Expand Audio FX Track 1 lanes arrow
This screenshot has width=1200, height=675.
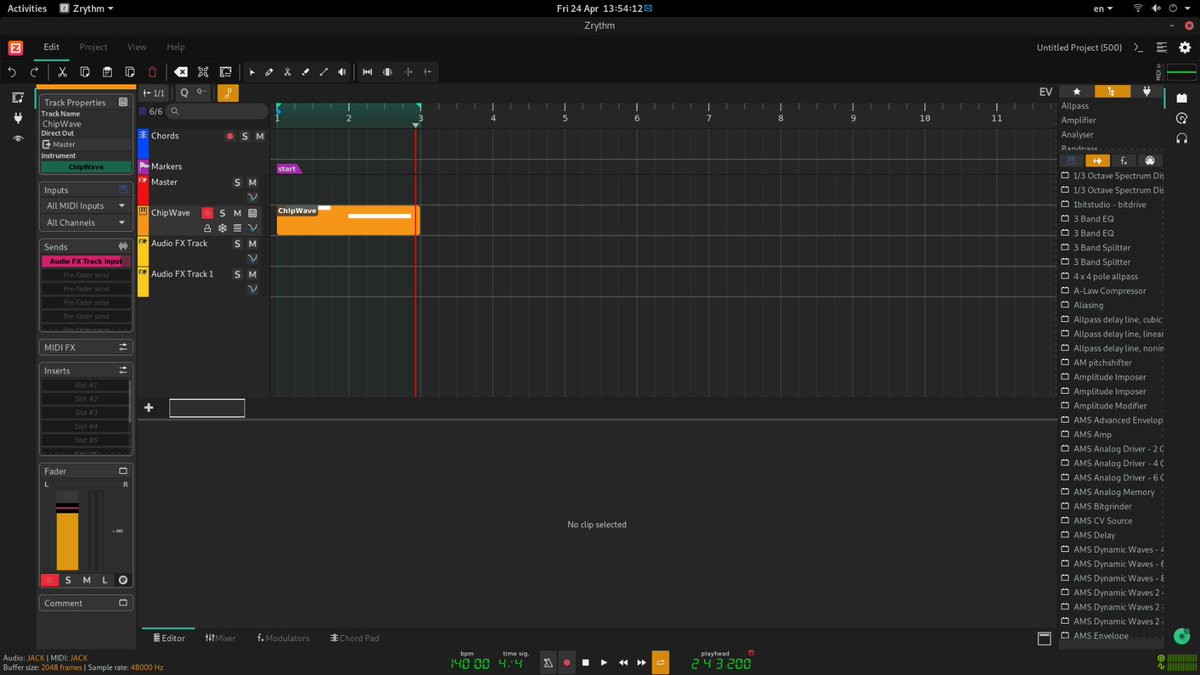coord(252,289)
